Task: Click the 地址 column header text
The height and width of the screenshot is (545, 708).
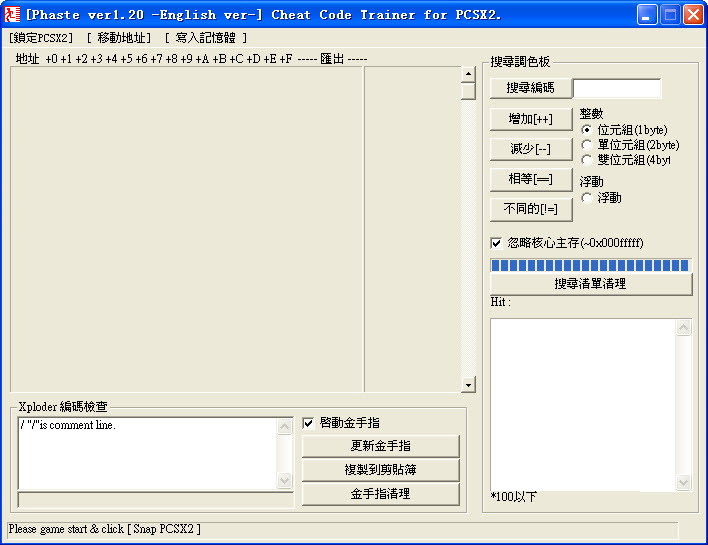Action: pos(28,59)
